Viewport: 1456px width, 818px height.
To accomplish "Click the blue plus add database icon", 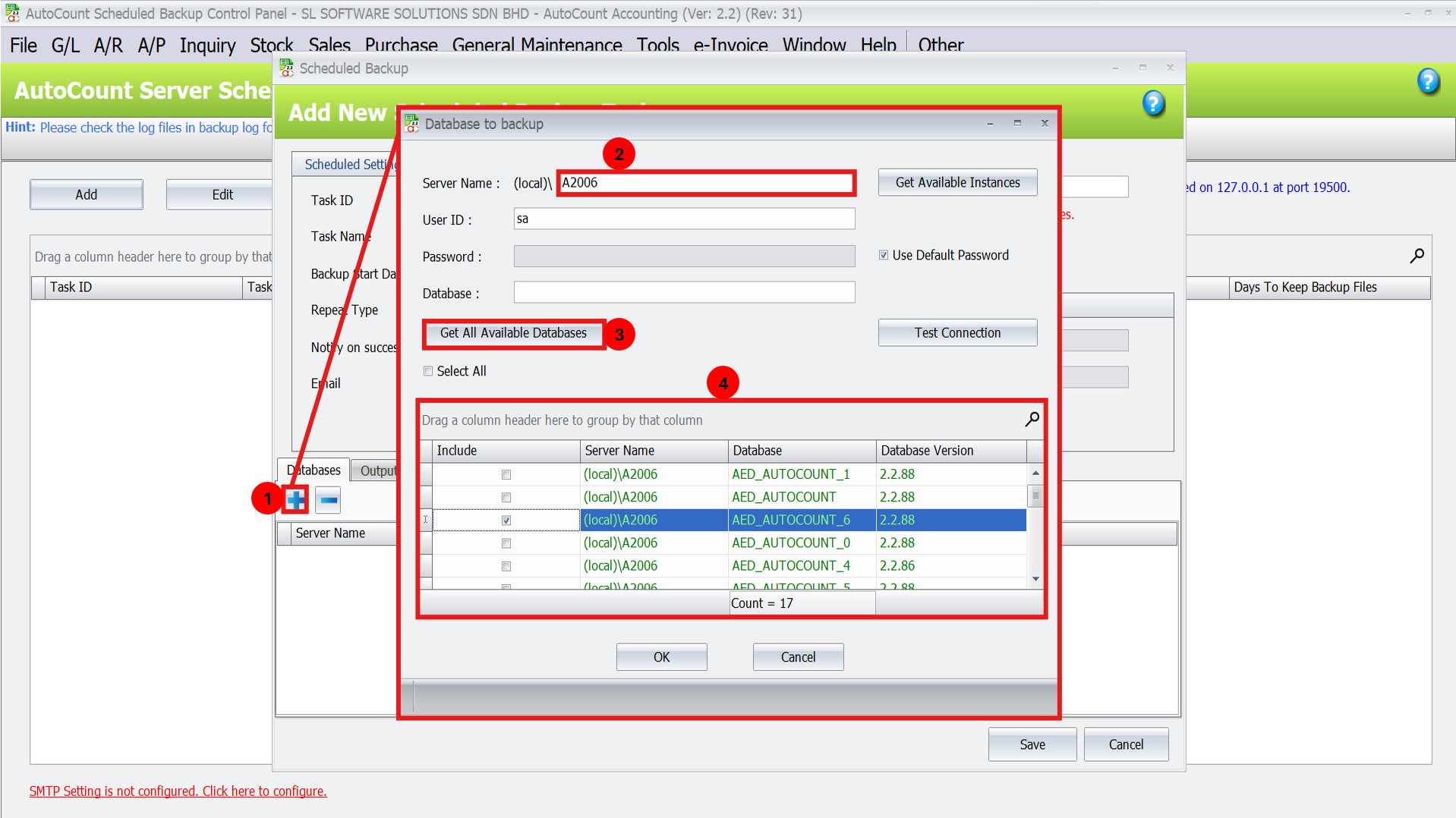I will click(295, 500).
